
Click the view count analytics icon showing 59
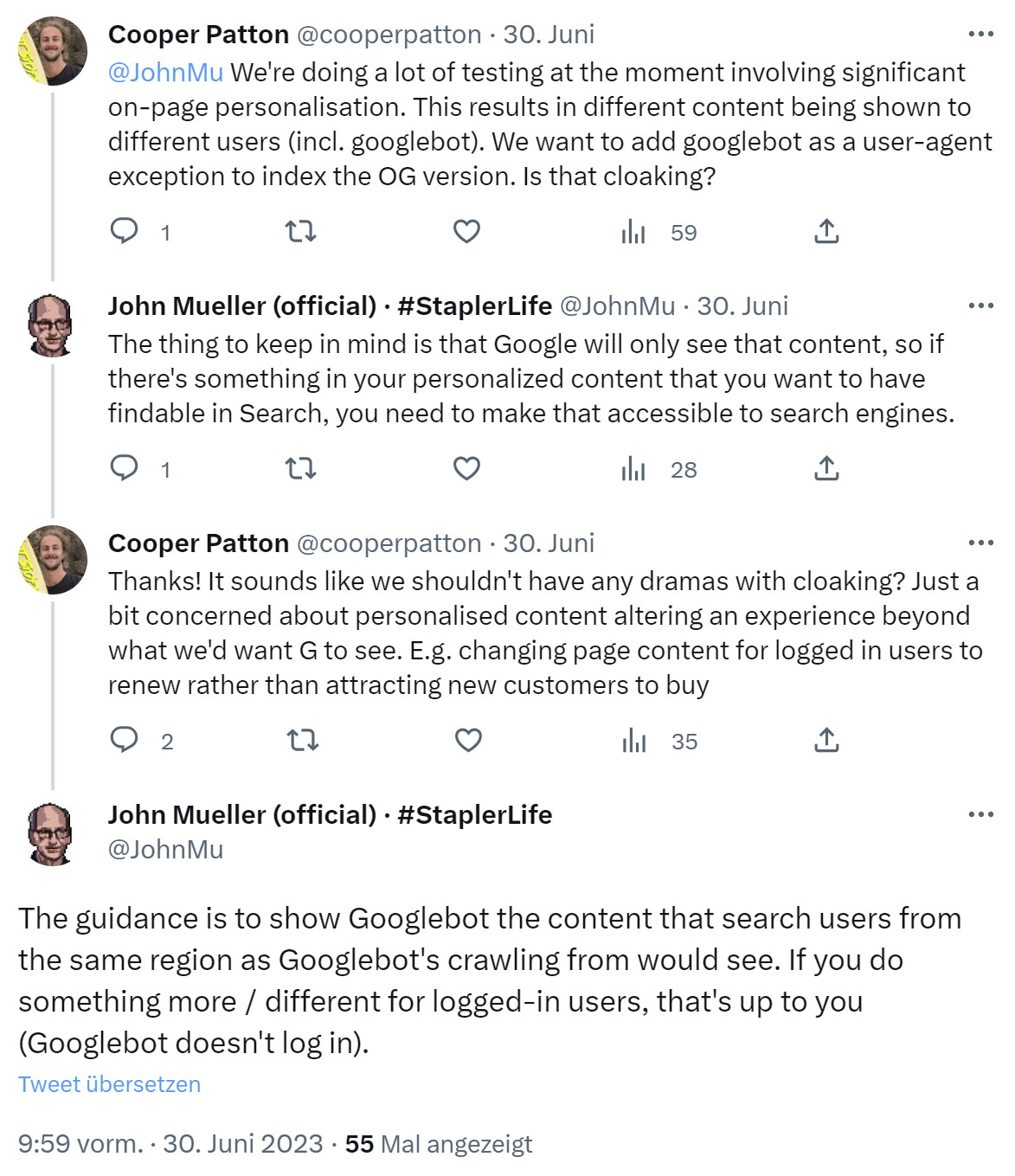[x=634, y=231]
